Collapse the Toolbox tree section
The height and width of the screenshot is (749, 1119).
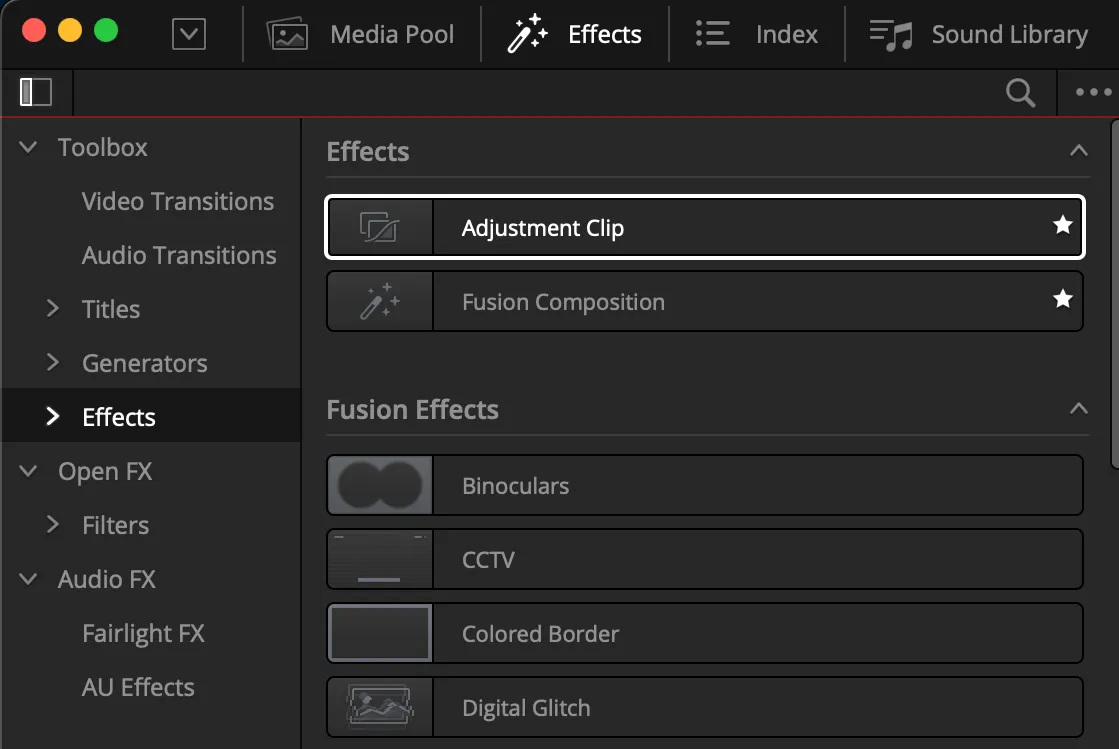29,148
